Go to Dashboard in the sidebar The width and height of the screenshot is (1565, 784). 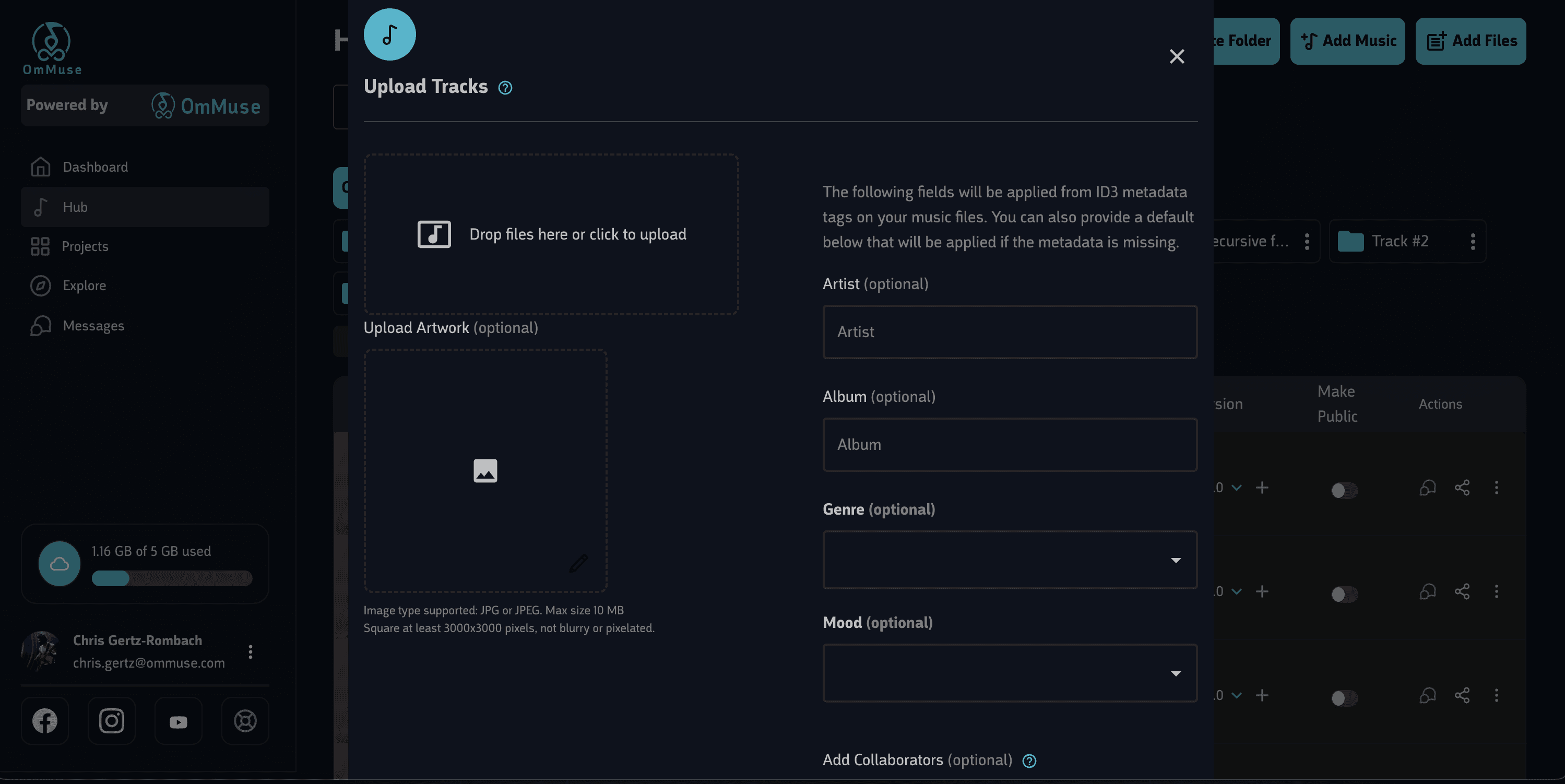point(95,167)
